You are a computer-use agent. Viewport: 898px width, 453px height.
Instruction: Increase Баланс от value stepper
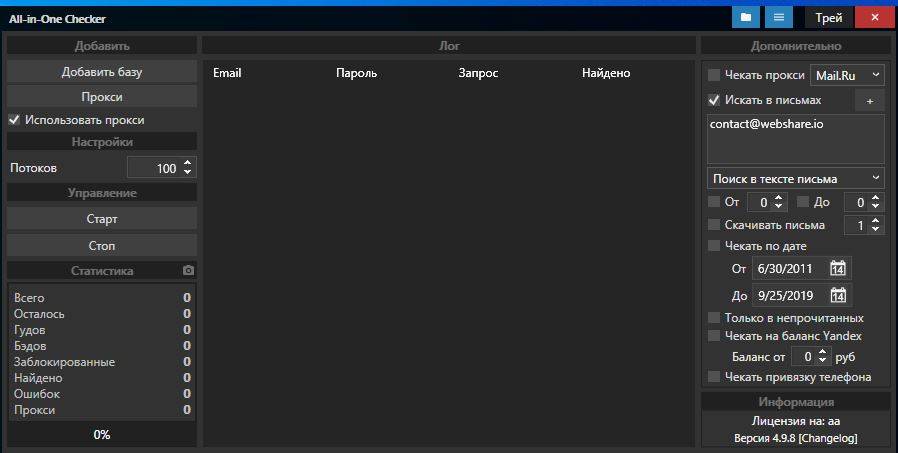[822, 352]
